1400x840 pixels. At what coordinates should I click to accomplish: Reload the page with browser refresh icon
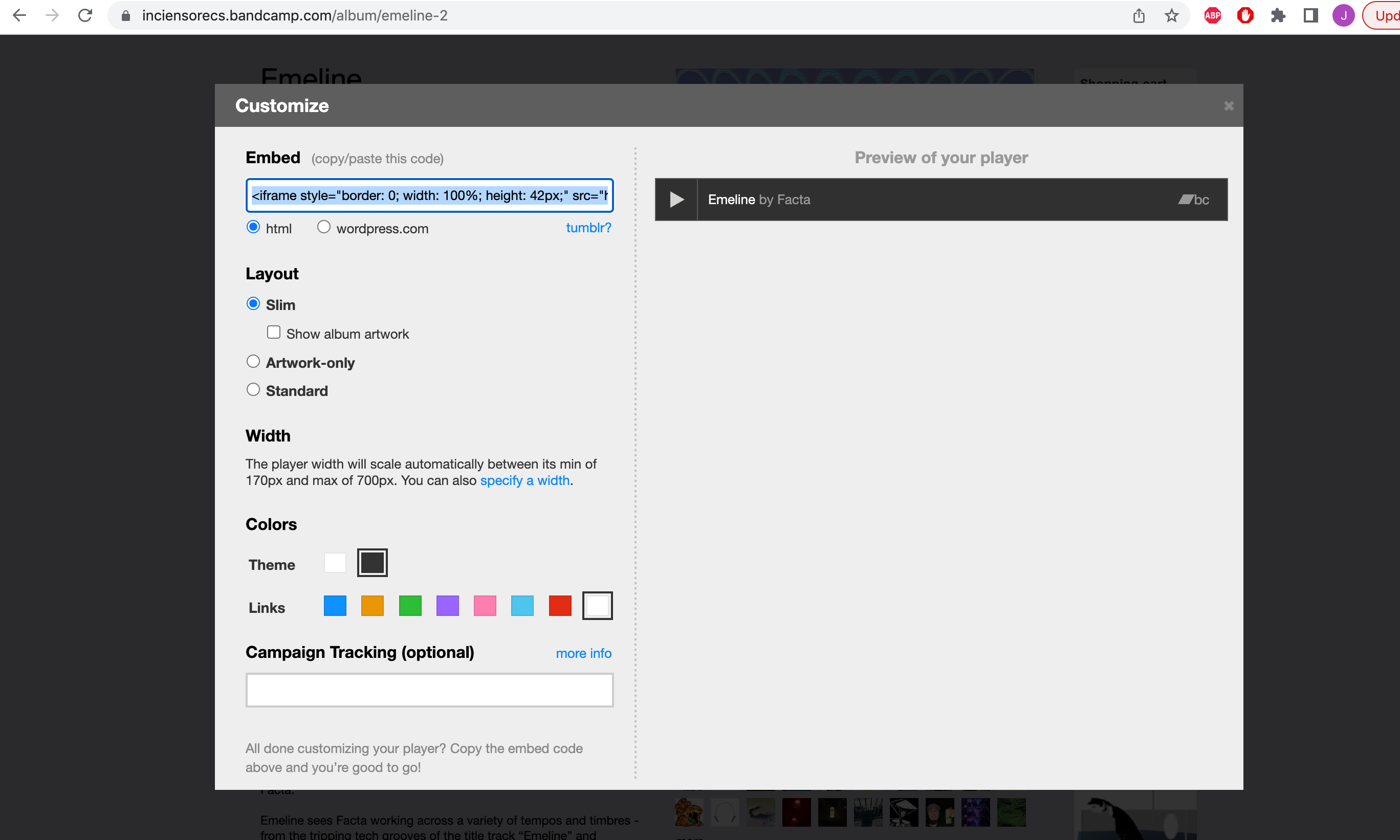(x=85, y=15)
